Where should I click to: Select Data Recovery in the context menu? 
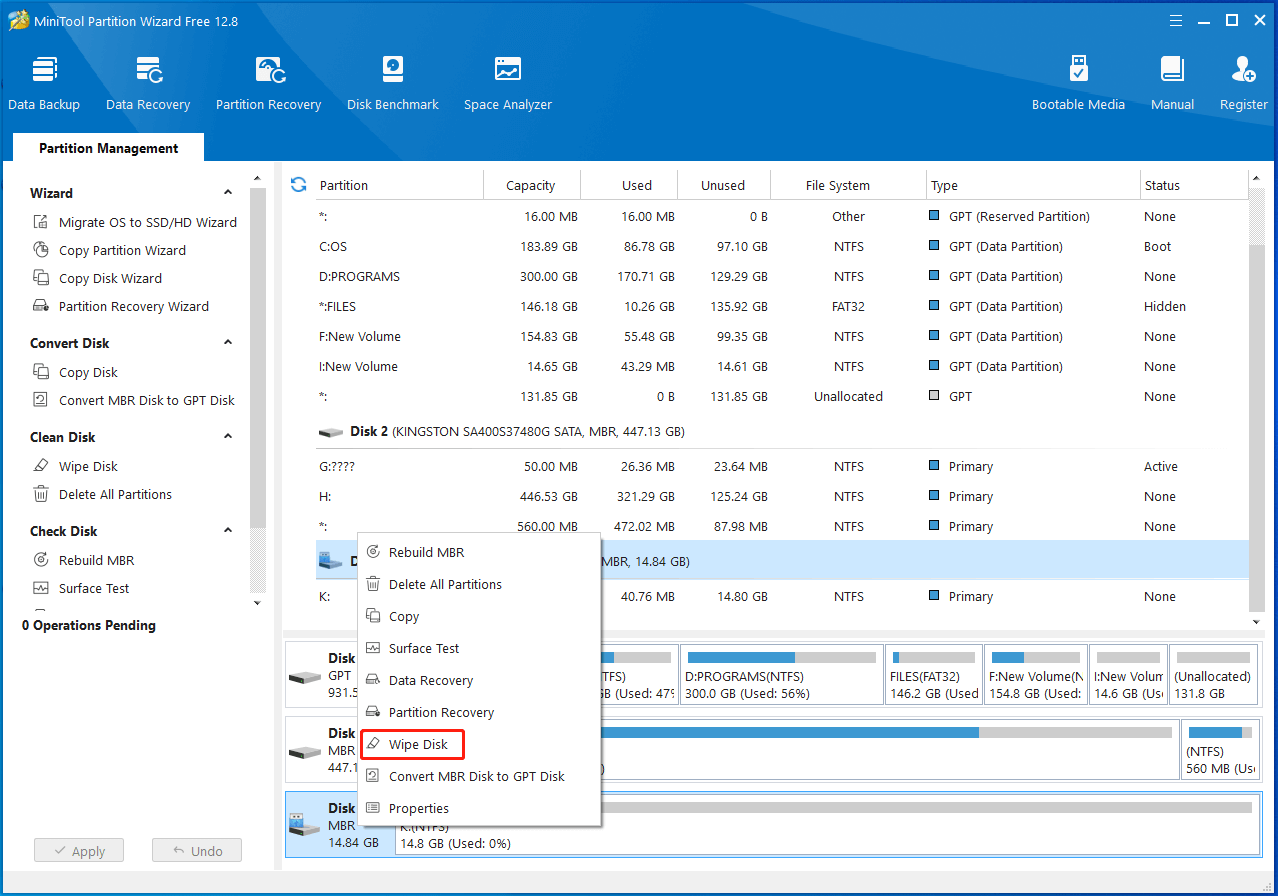[x=479, y=680]
